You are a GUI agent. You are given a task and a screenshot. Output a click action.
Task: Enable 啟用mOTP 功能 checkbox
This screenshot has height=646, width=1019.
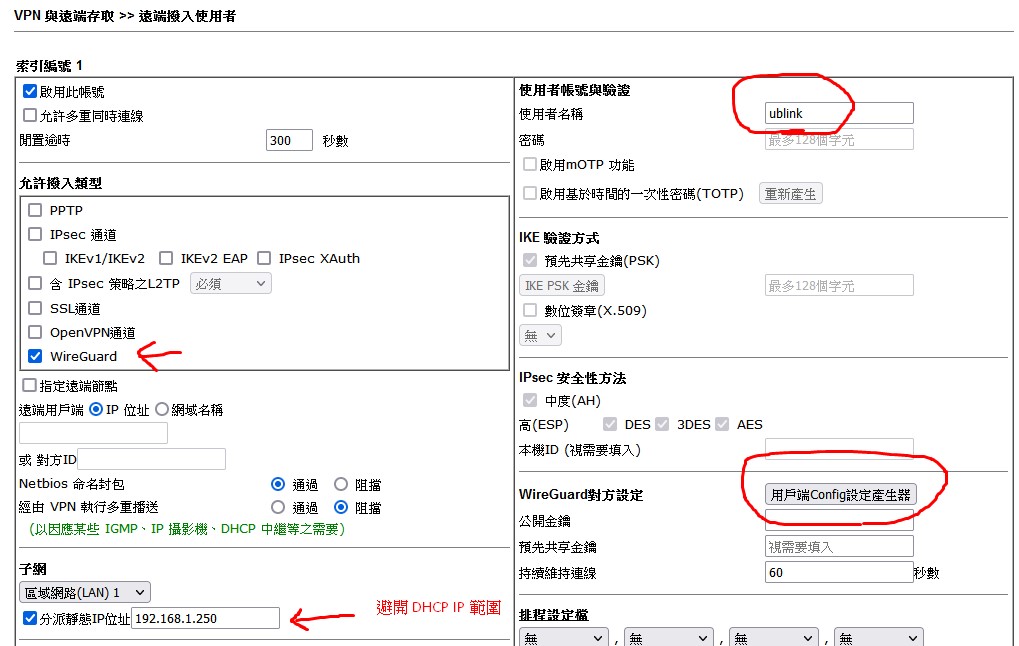pos(530,165)
